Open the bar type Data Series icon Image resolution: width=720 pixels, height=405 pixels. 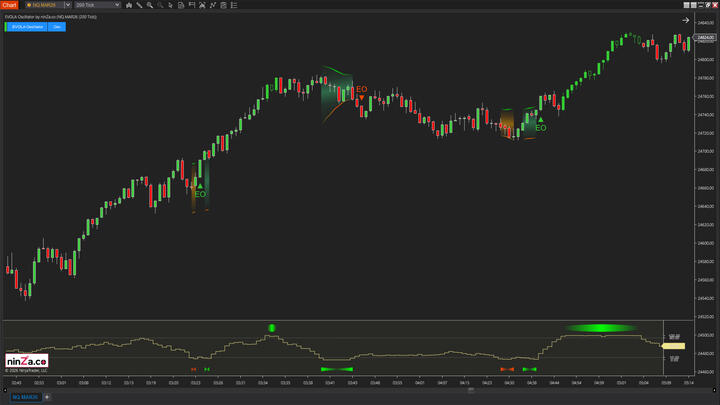[128, 5]
